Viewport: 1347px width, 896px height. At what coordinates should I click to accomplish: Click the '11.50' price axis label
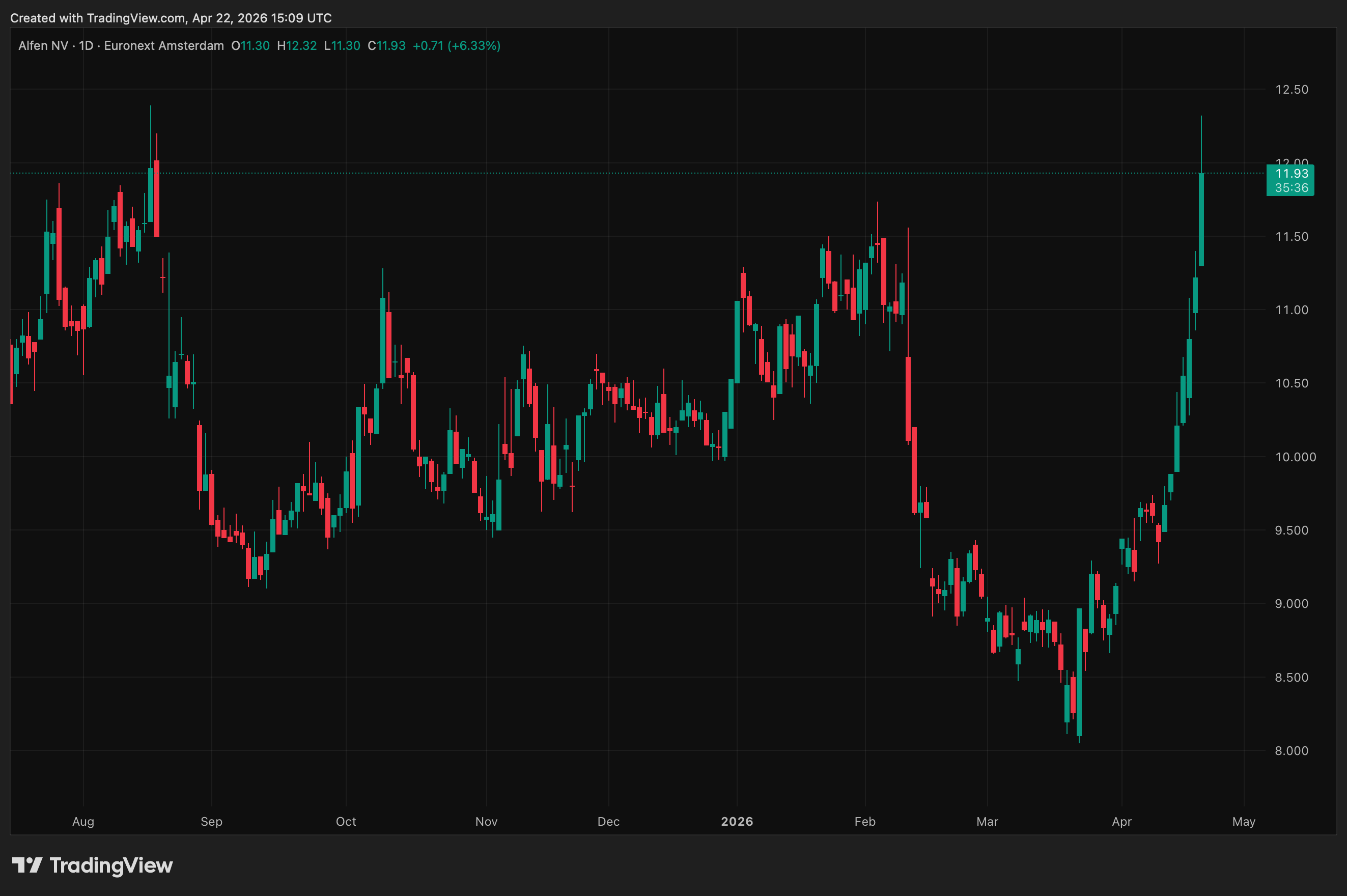pos(1292,237)
